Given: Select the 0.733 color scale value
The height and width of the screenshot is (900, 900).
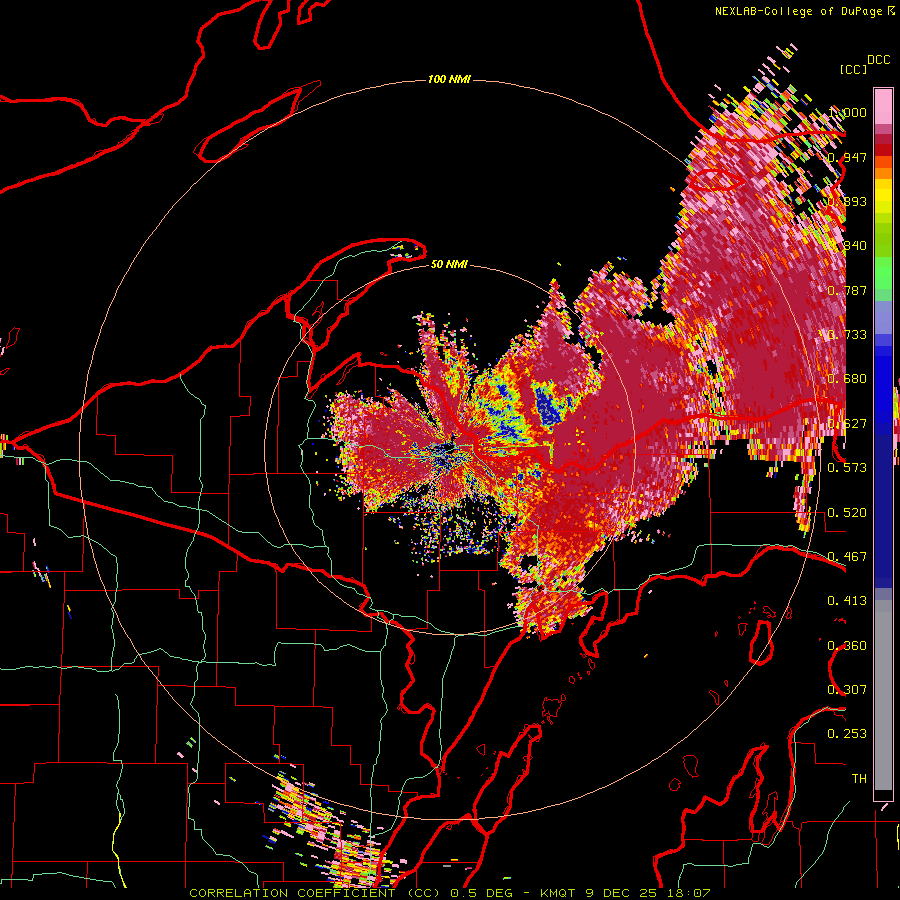Looking at the screenshot, I should coord(847,335).
